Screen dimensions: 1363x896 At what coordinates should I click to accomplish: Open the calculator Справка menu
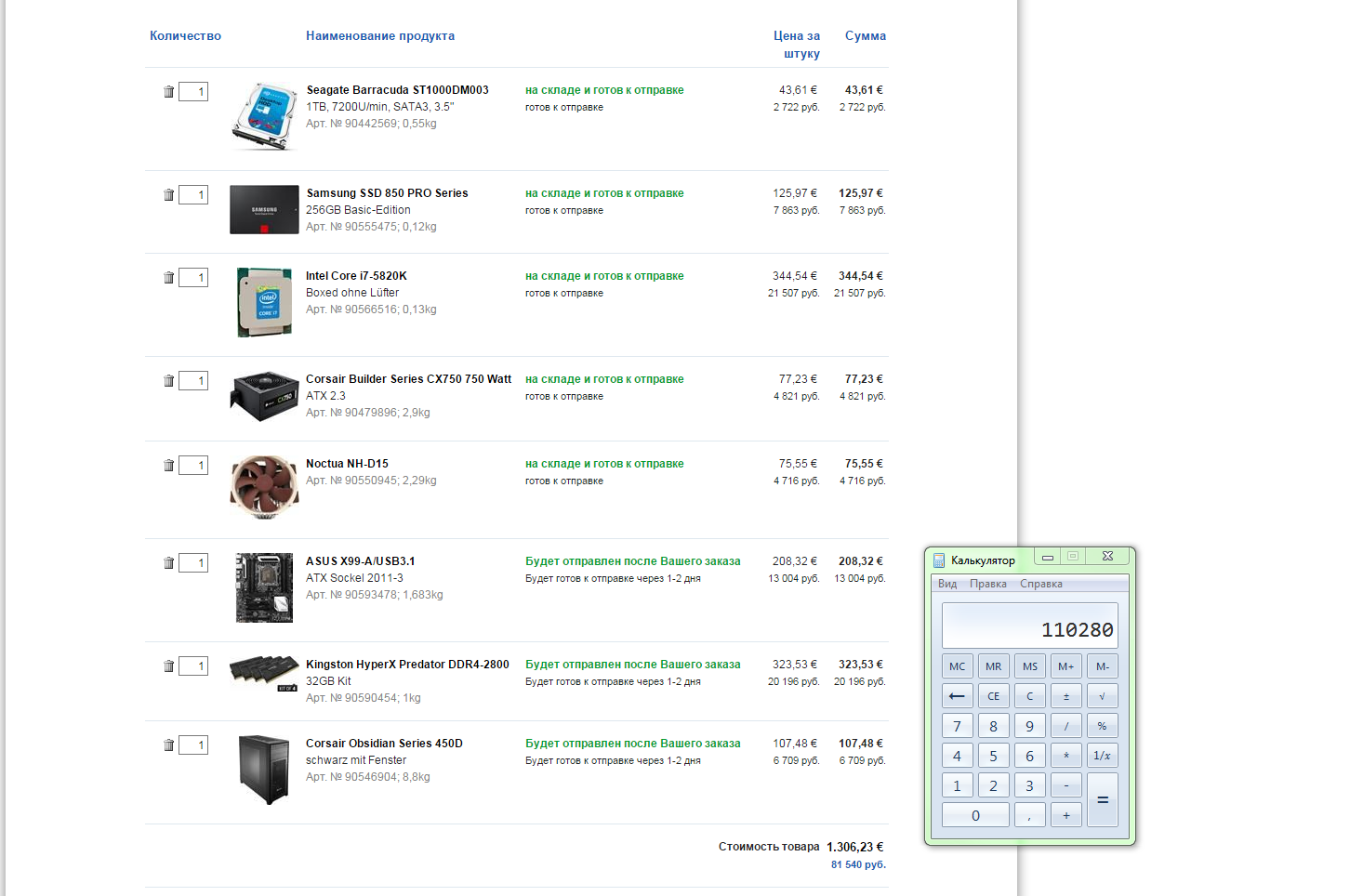click(x=1041, y=584)
